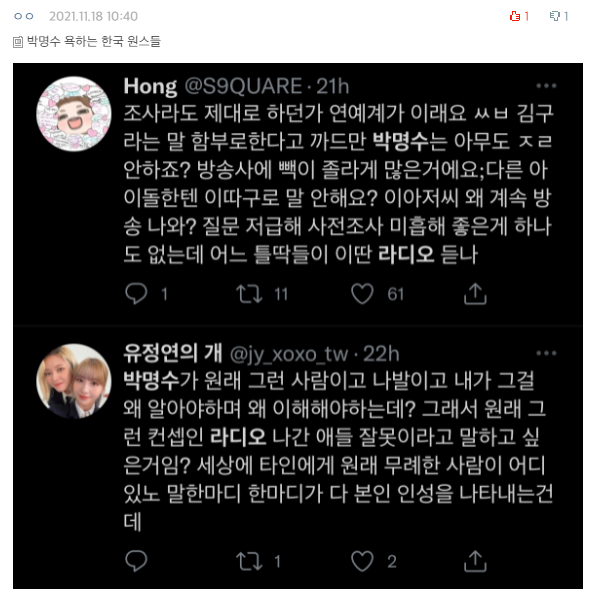The height and width of the screenshot is (594, 589).
Task: Click the @jy_xoxo_tw handle
Action: 289,355
